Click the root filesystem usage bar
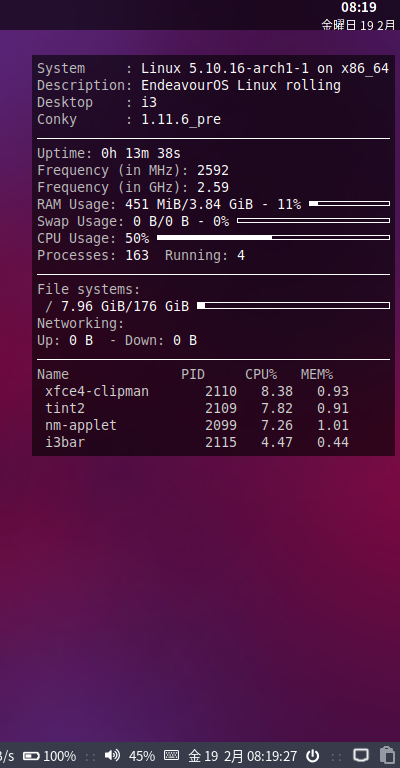This screenshot has width=400, height=768. 293,306
